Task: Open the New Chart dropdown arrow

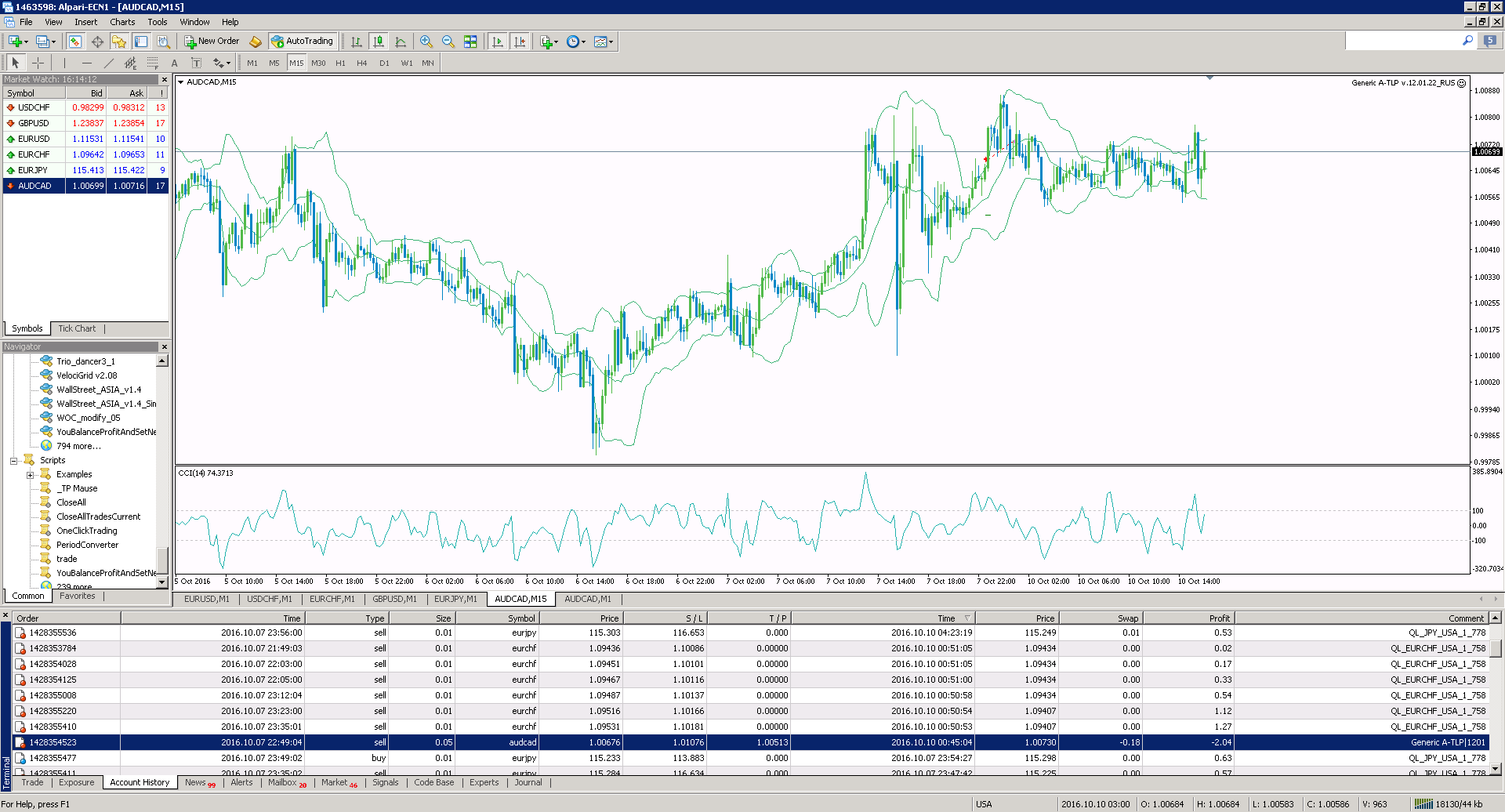Action: coord(26,42)
